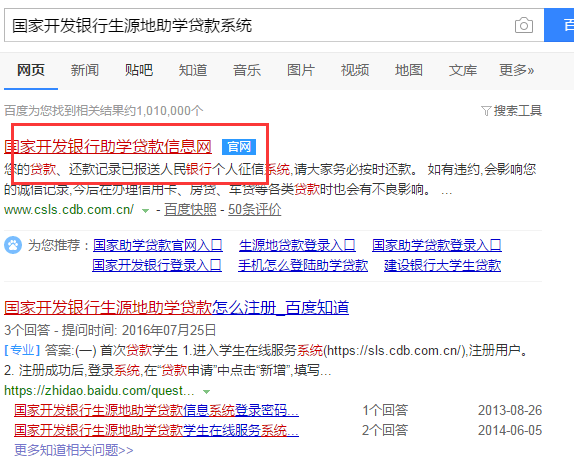Open the 知道 tab

193,70
